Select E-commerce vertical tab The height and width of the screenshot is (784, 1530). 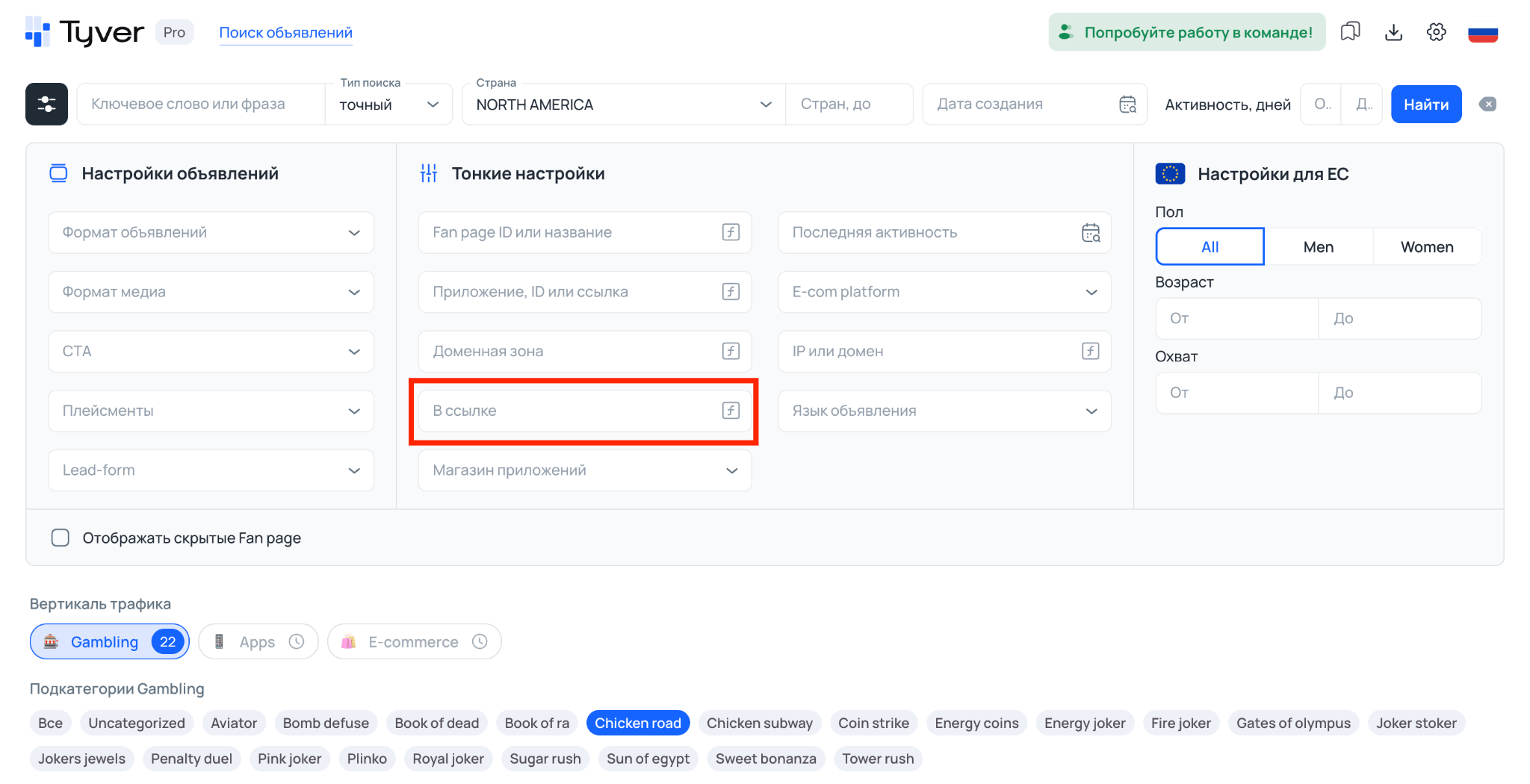[414, 641]
